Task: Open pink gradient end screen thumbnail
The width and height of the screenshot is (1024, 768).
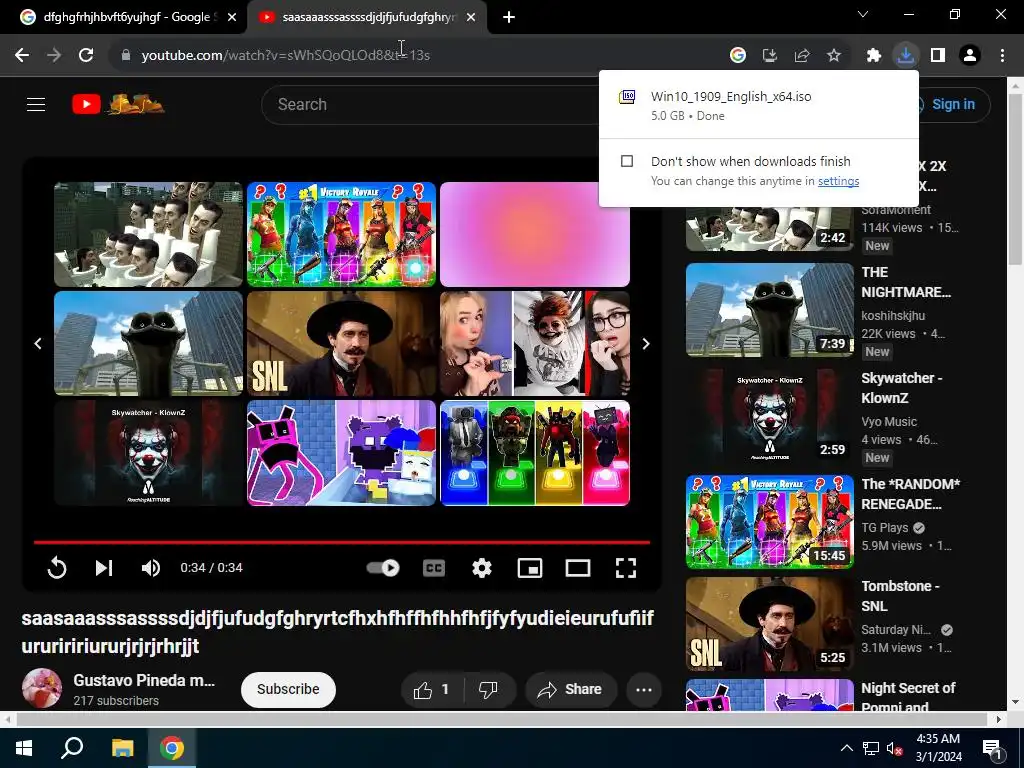Action: click(x=535, y=234)
